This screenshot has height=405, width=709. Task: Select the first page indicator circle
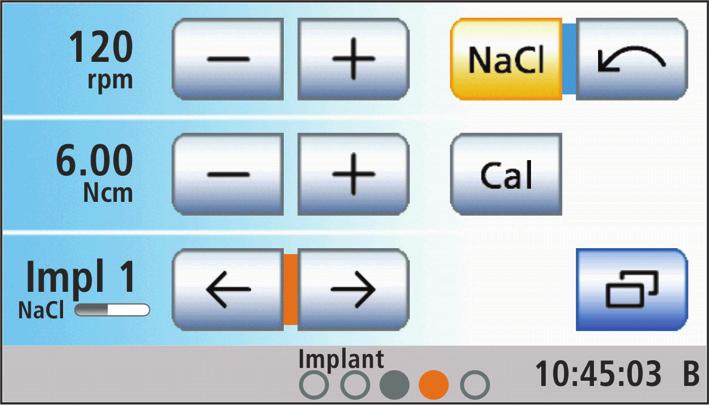click(314, 385)
